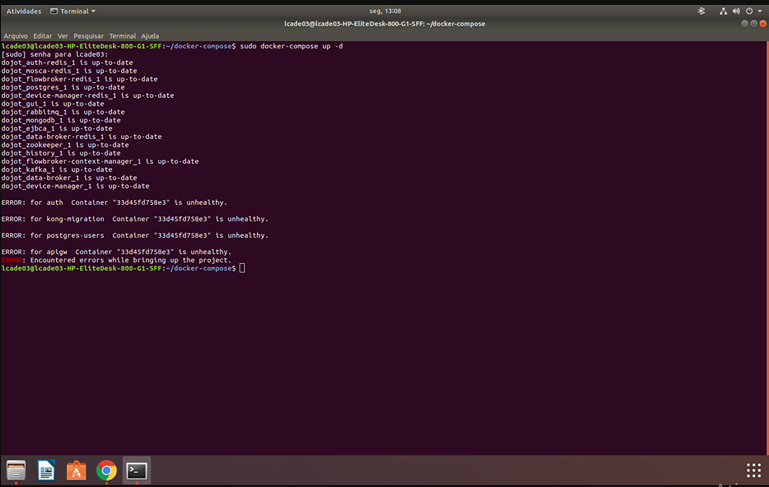
Task: Click the 'sudo docker-compose up -d' command text
Action: 291,46
